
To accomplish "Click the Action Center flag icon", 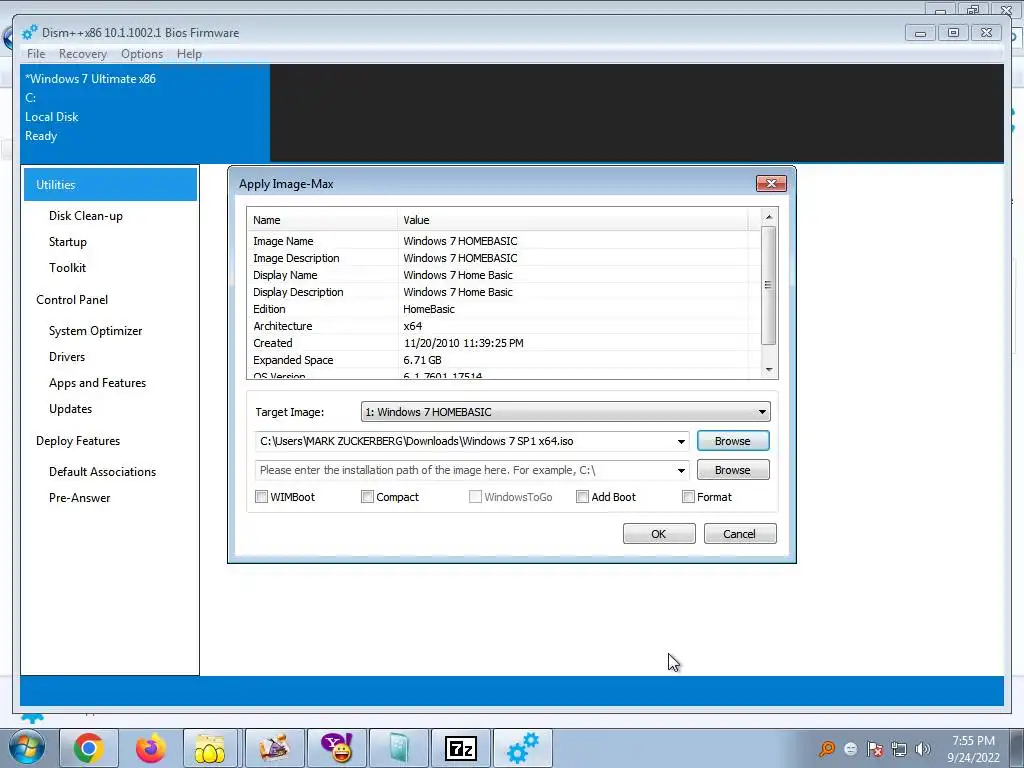I will [875, 749].
